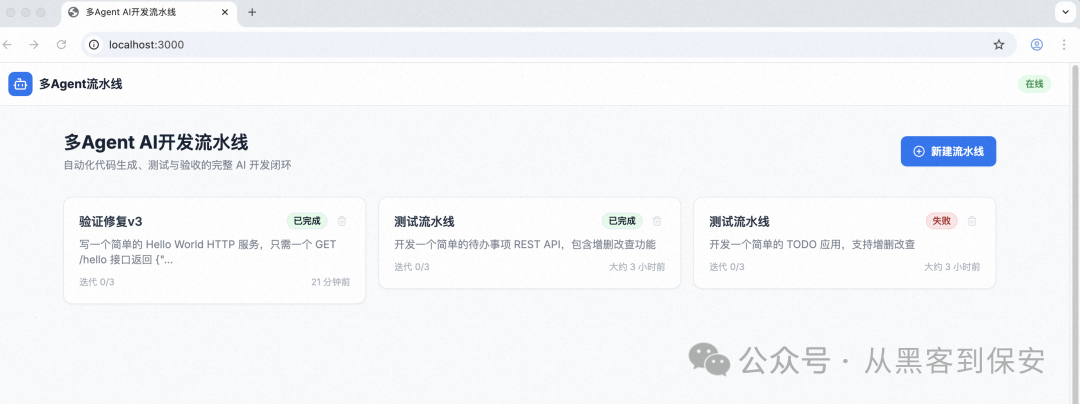This screenshot has height=404, width=1080.
Task: Click 迭代 0/3 on 验证修复v3 card
Action: pyautogui.click(x=97, y=281)
